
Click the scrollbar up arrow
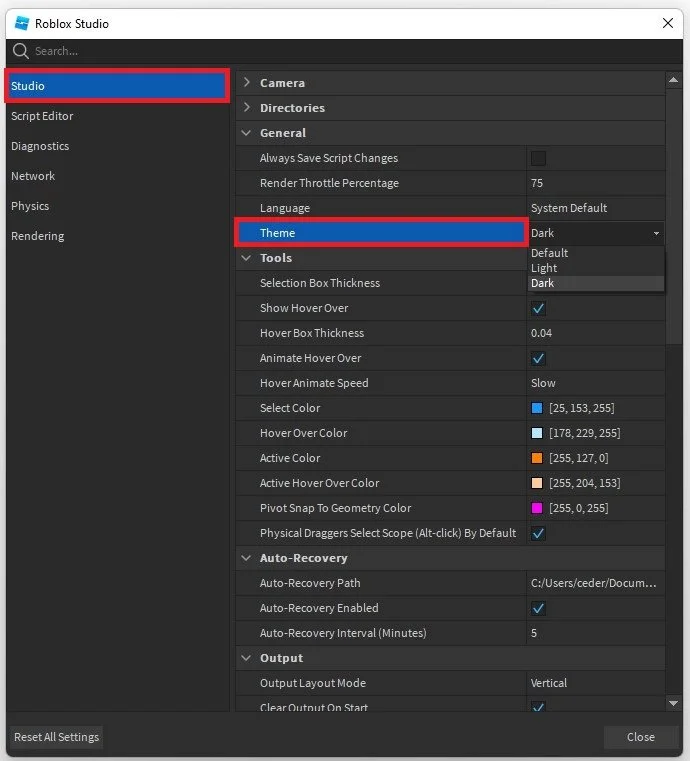pos(674,80)
